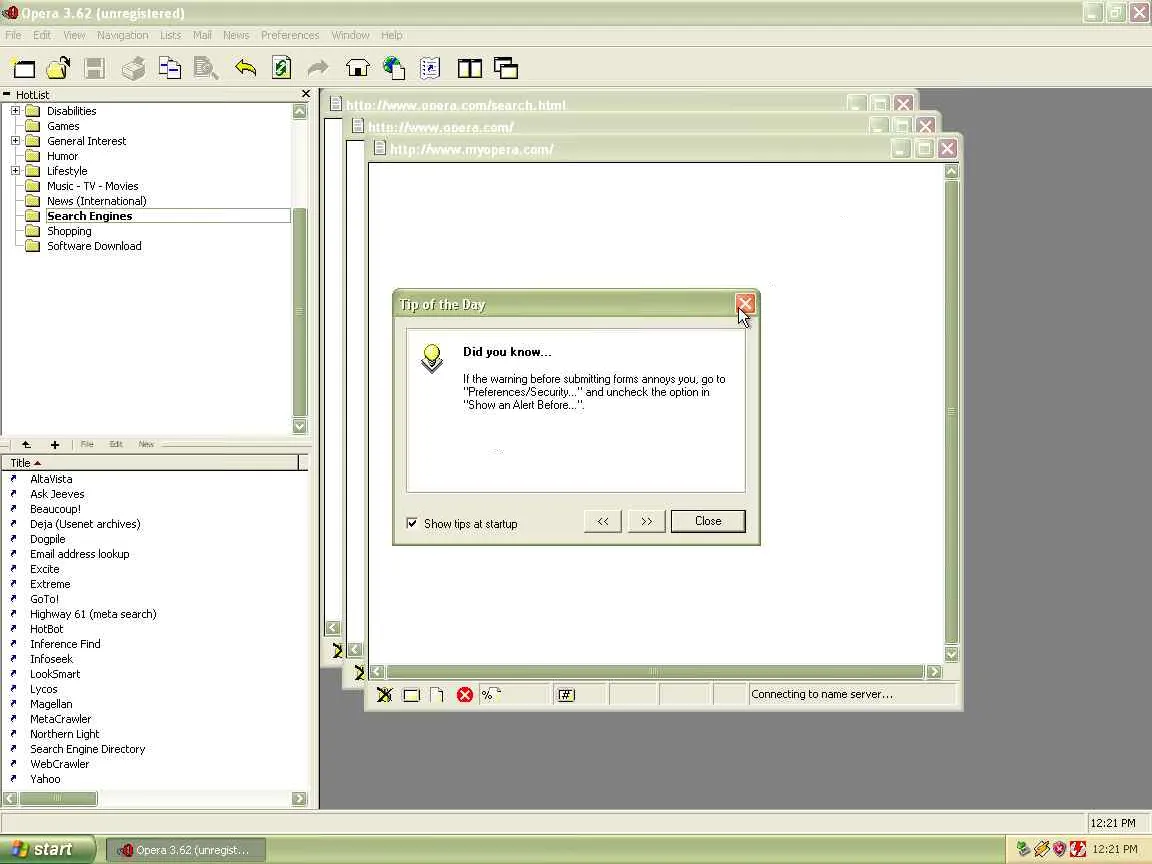Click the Find in page magnifier icon

[x=206, y=68]
